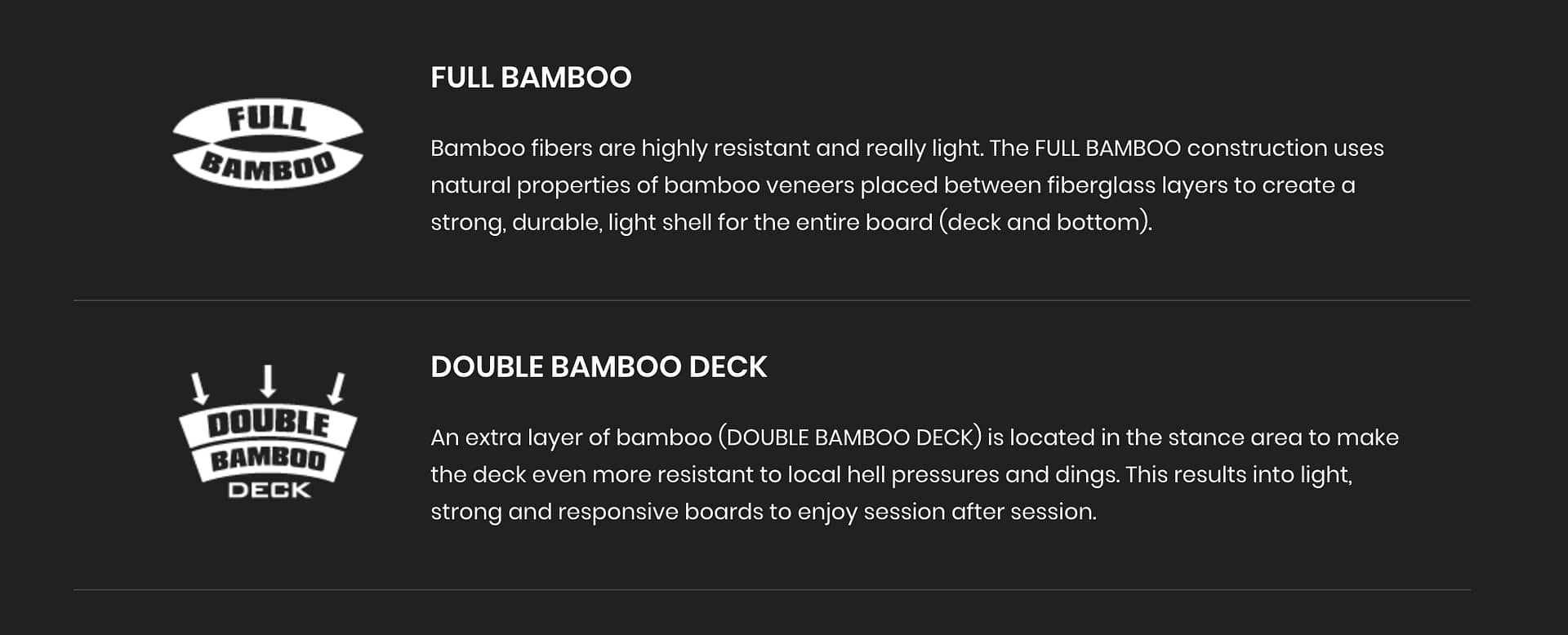Click BAMBOO in the lower oval half
1568x635 pixels.
(x=268, y=166)
